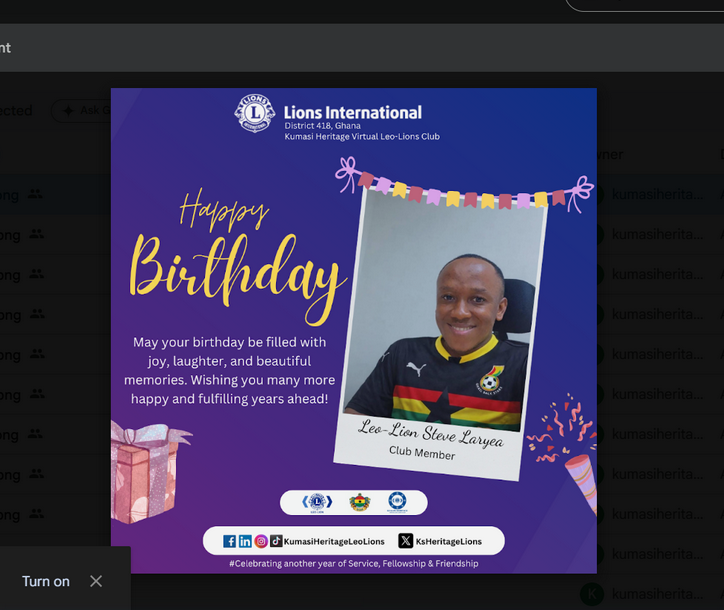The height and width of the screenshot is (610, 724).
Task: Click the KumasiHeritageLeoLions handle text
Action: point(334,541)
